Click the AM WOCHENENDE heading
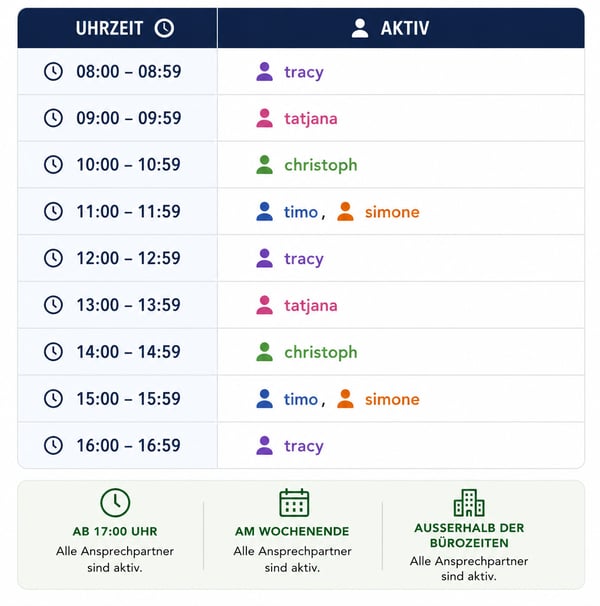Image resolution: width=600 pixels, height=606 pixels. click(x=292, y=531)
